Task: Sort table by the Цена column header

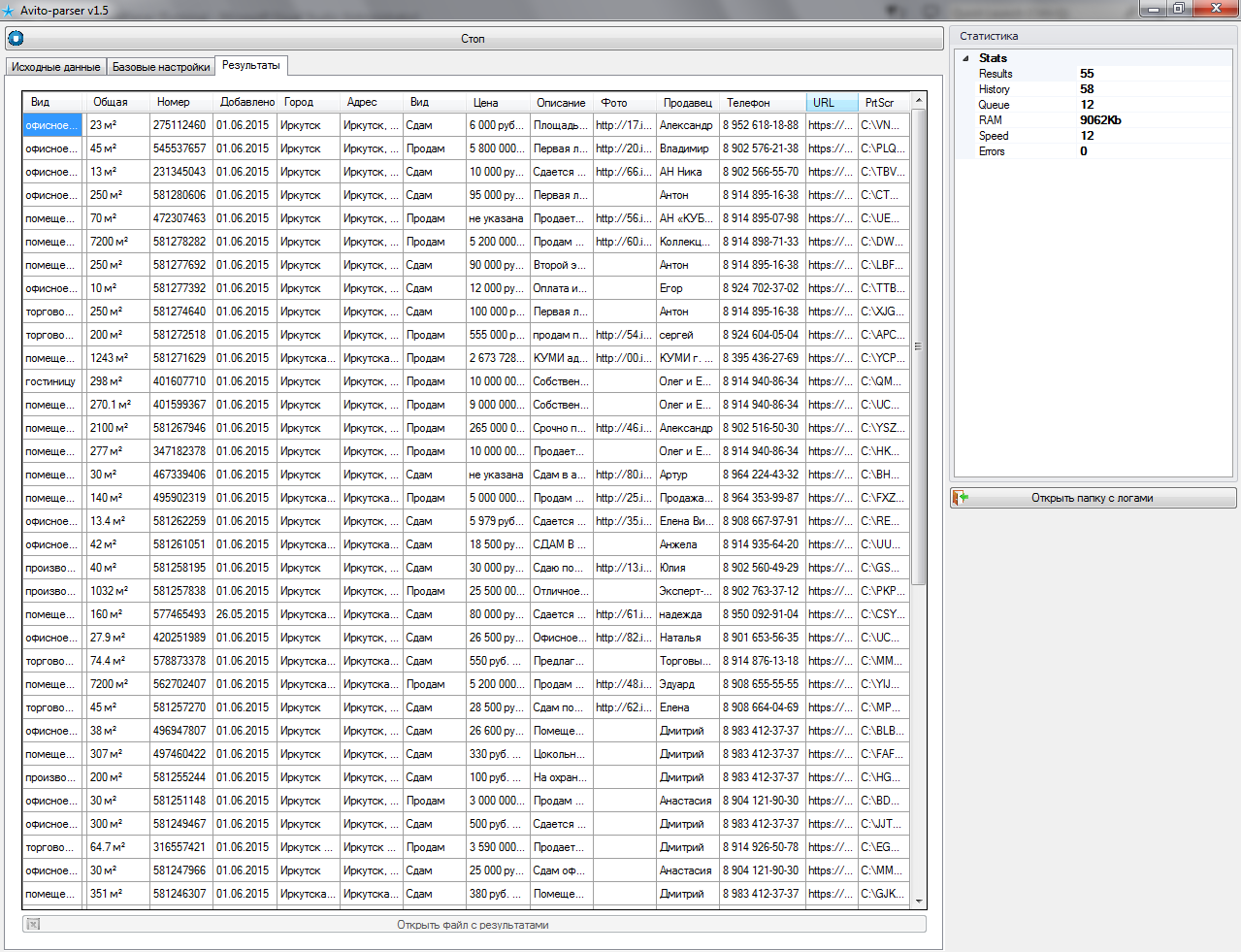Action: 486,102
